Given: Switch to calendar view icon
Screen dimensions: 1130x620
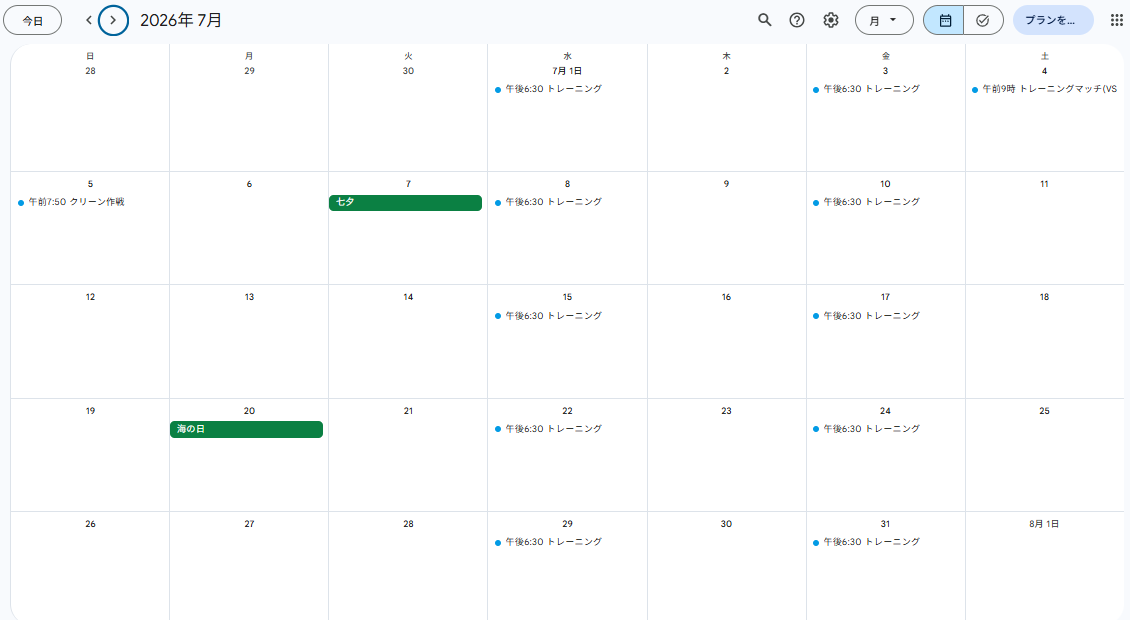Looking at the screenshot, I should [944, 20].
